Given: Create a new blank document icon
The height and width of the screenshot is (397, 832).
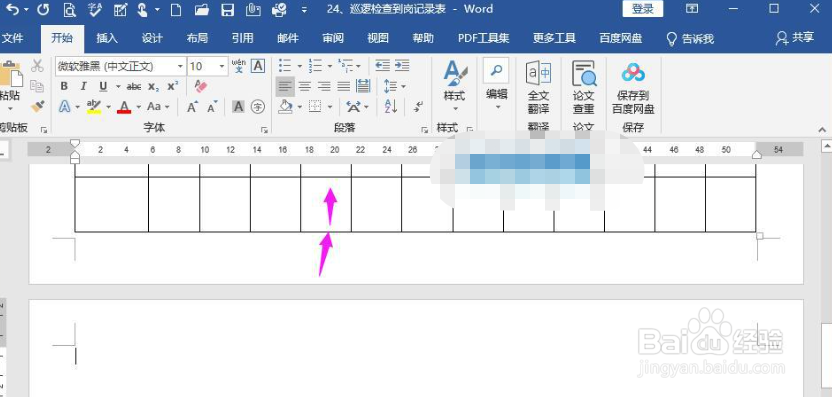Looking at the screenshot, I should coord(176,9).
